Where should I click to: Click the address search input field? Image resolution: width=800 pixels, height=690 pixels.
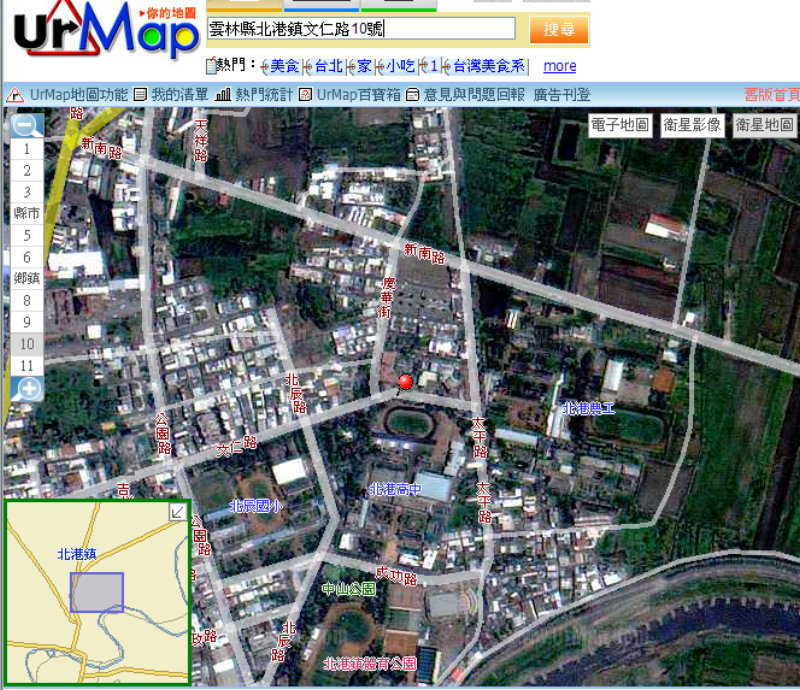[361, 29]
